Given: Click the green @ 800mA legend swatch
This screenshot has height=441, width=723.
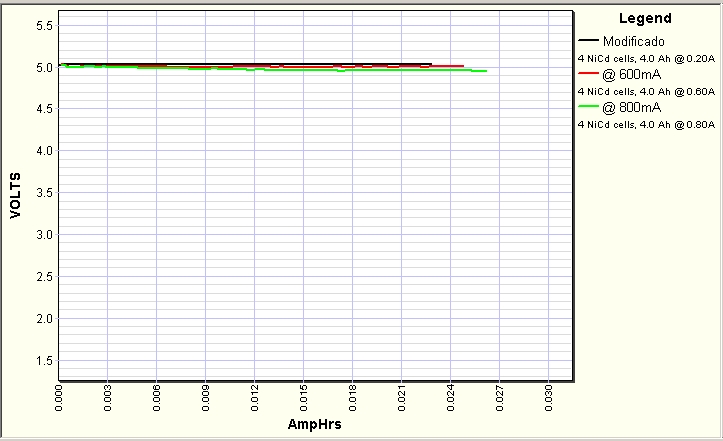Looking at the screenshot, I should coord(588,107).
